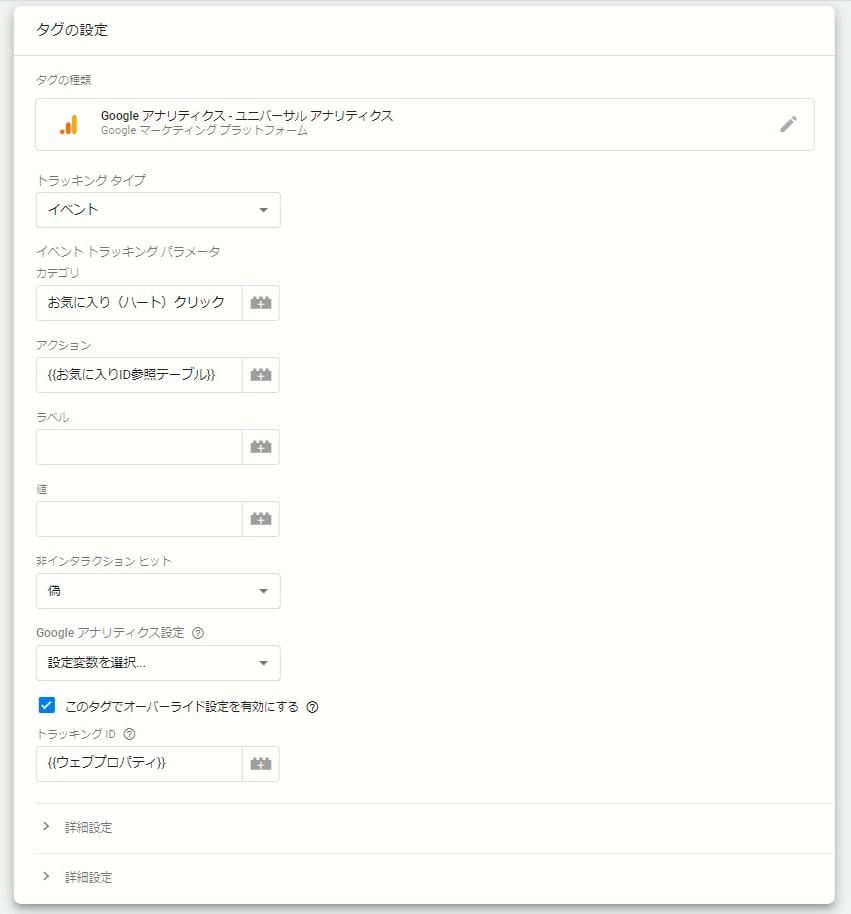This screenshot has width=851, height=914.
Task: Click the Google Analytics bar chart icon
Action: coord(69,125)
